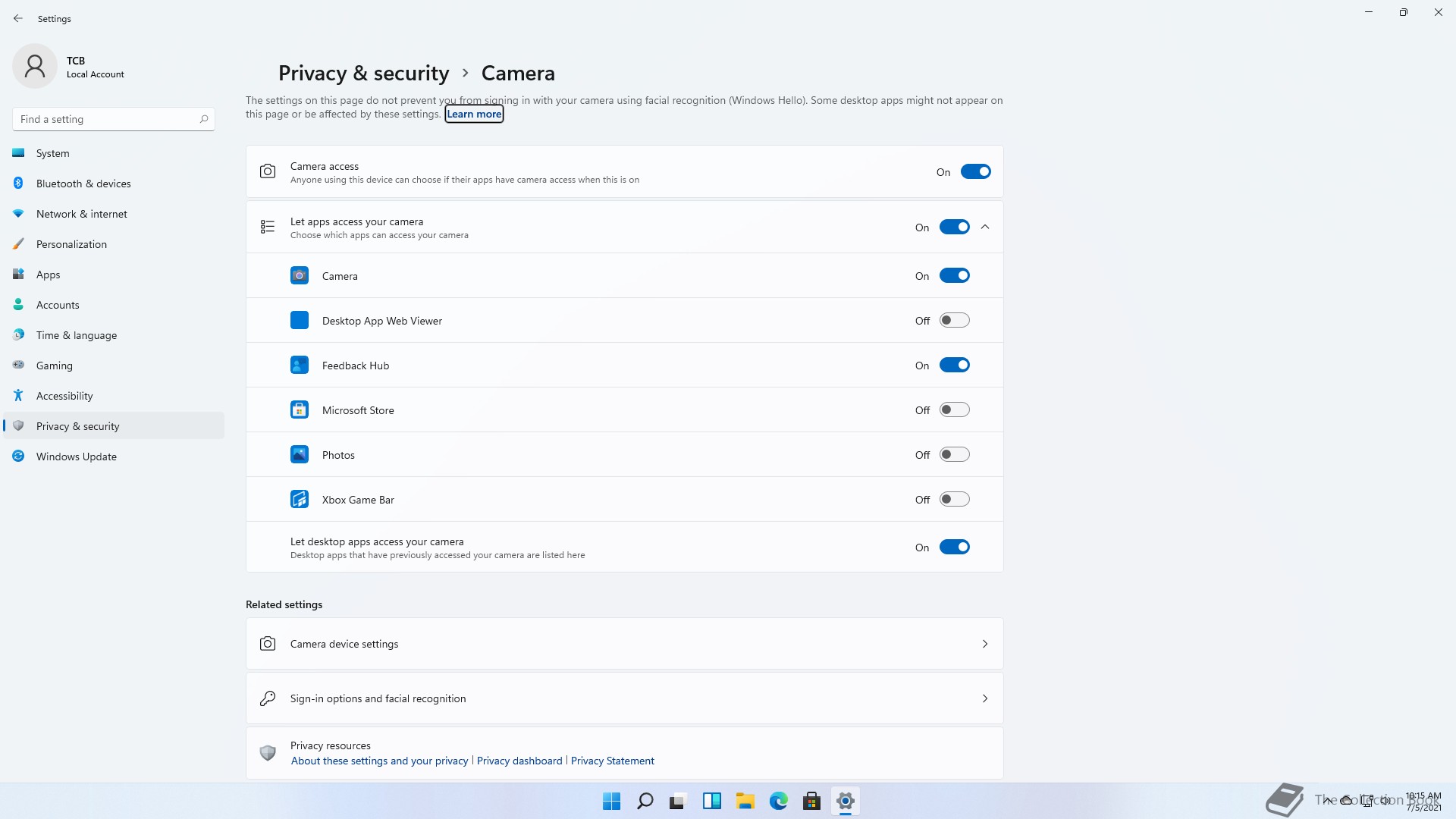The height and width of the screenshot is (819, 1456).
Task: Enable camera access for Microsoft Store
Action: coord(954,410)
